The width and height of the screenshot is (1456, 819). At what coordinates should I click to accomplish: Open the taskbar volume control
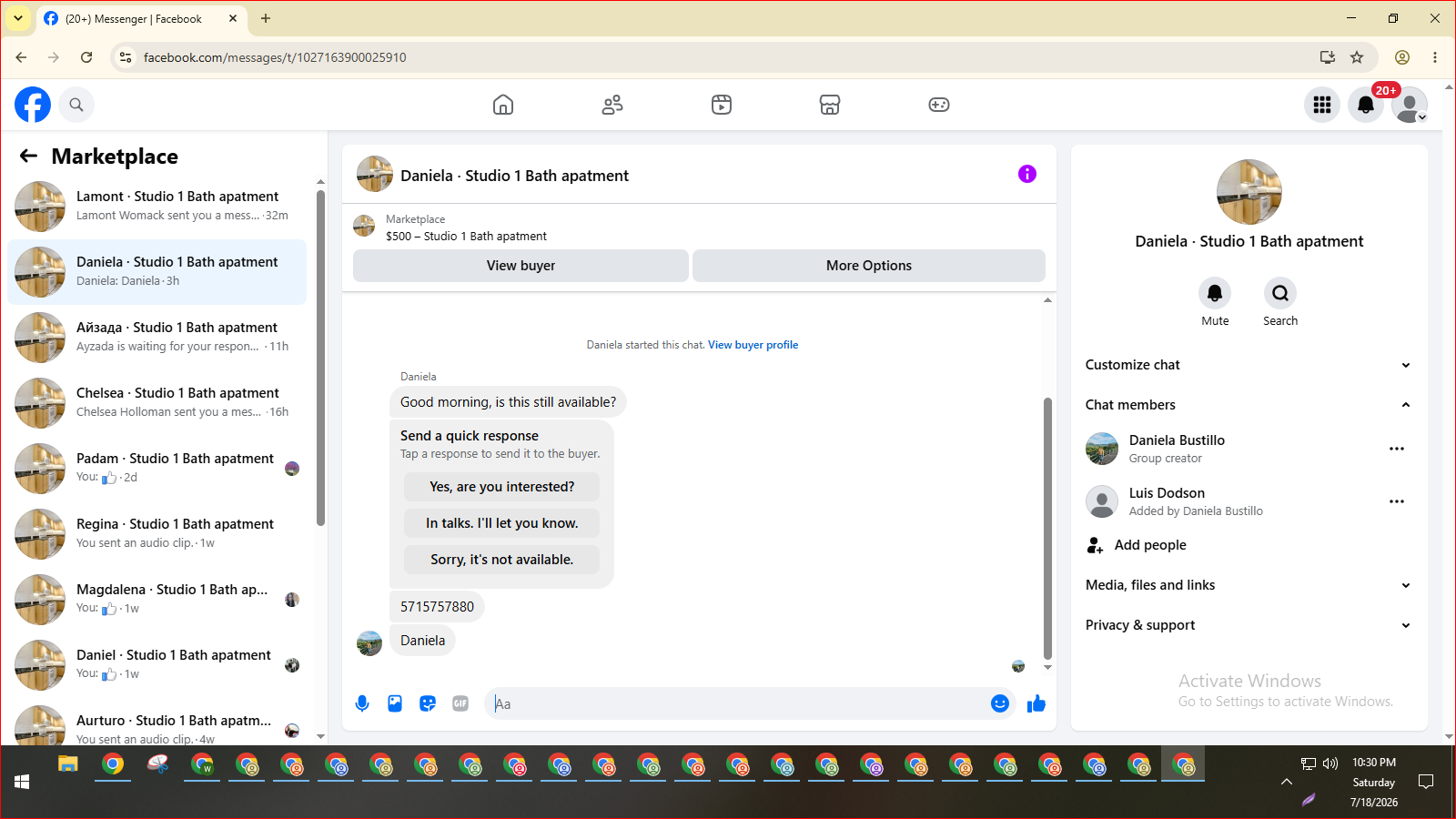1330,763
